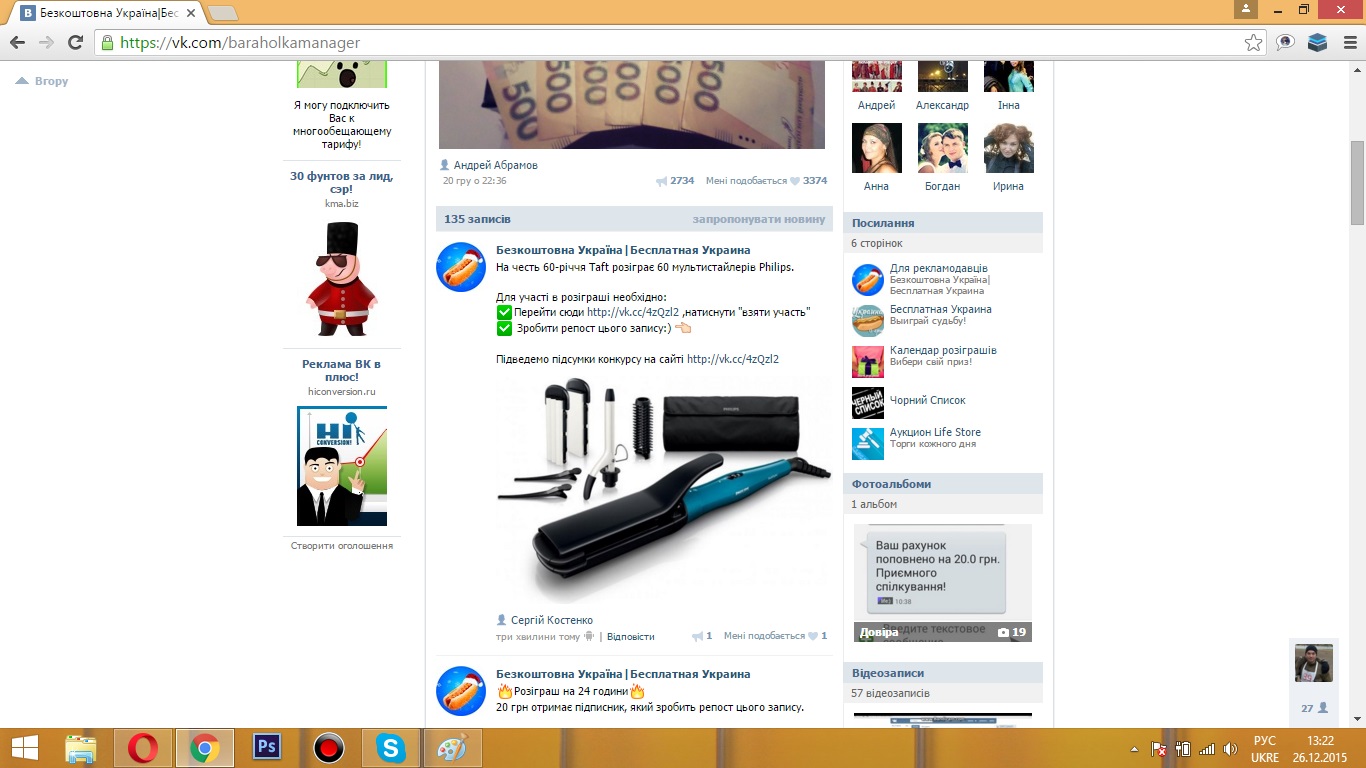This screenshot has width=1366, height=768.
Task: Click the group avatar of the Taft post
Action: (x=461, y=267)
